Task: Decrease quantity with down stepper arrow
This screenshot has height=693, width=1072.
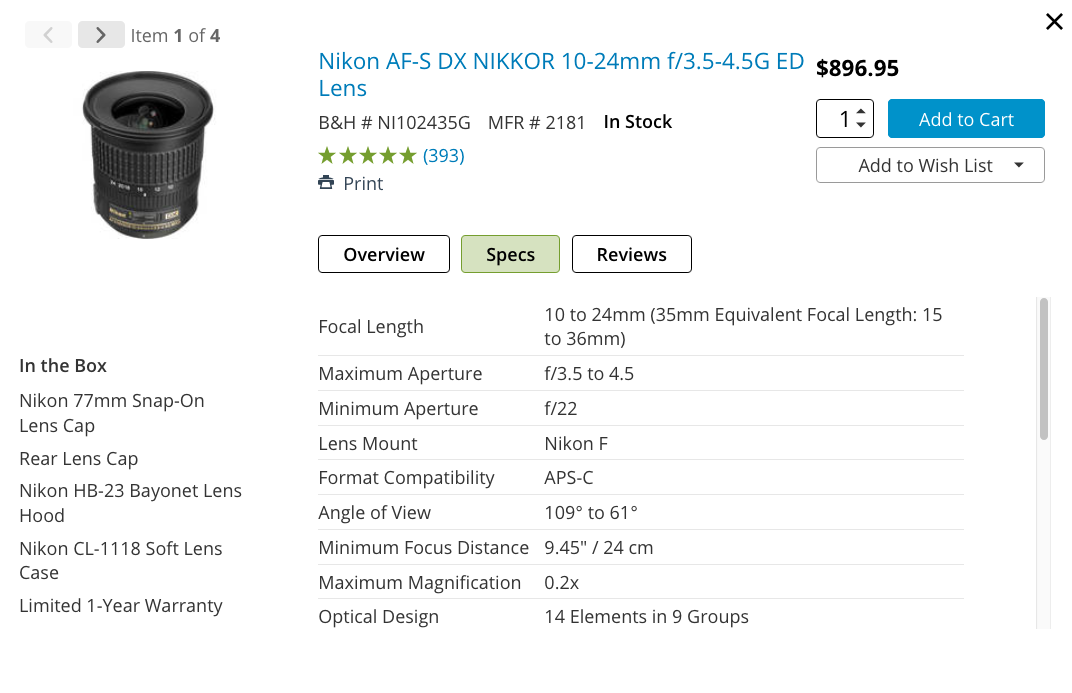Action: (x=862, y=126)
